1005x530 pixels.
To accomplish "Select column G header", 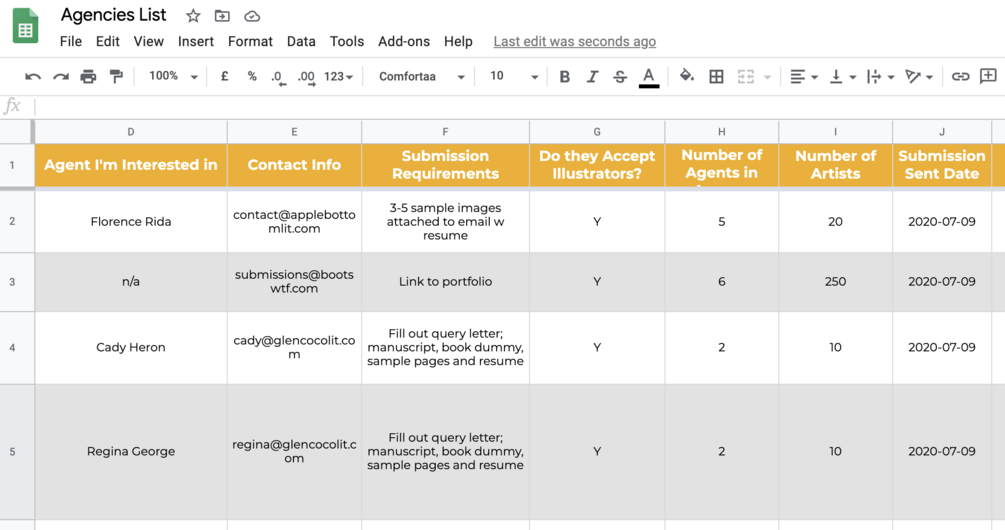I will (x=597, y=132).
